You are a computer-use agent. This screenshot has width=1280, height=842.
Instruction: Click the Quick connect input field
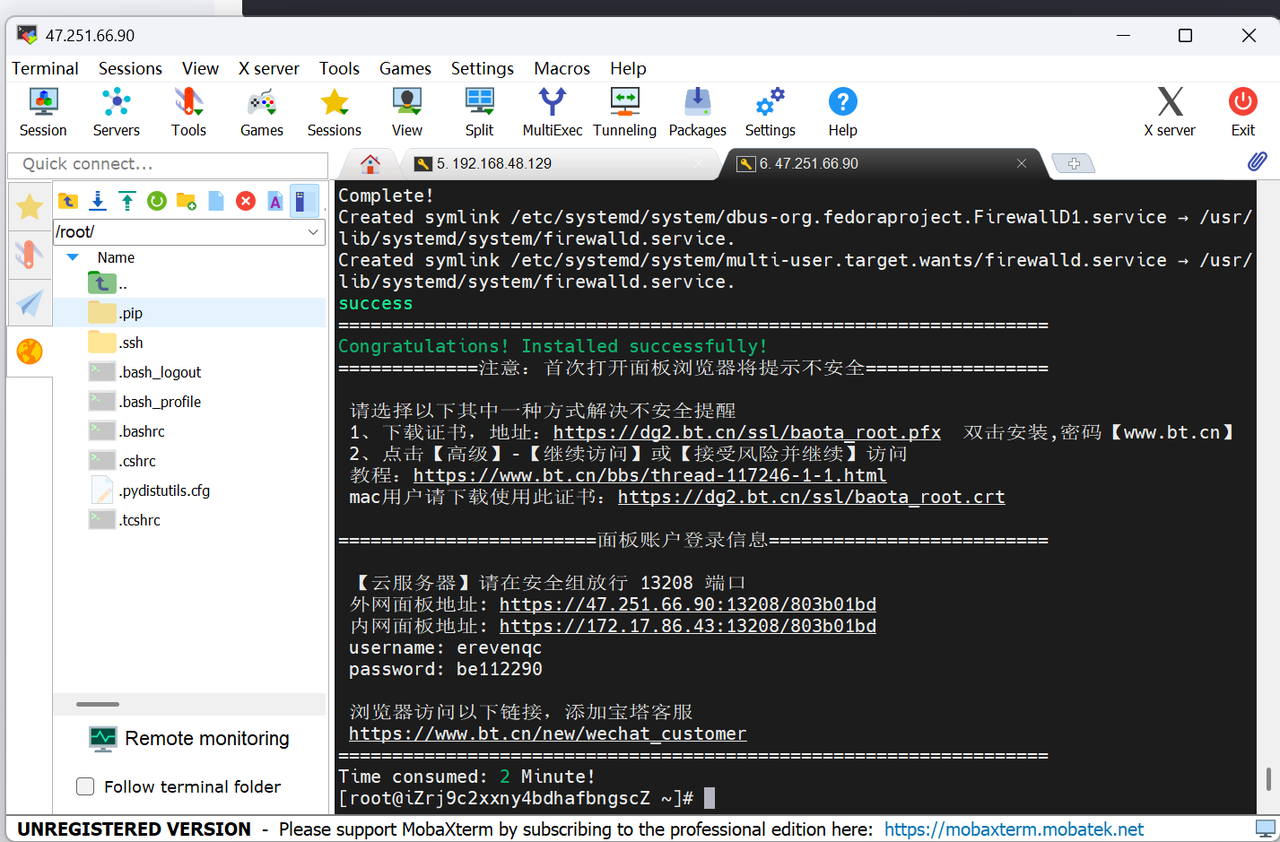click(x=168, y=164)
